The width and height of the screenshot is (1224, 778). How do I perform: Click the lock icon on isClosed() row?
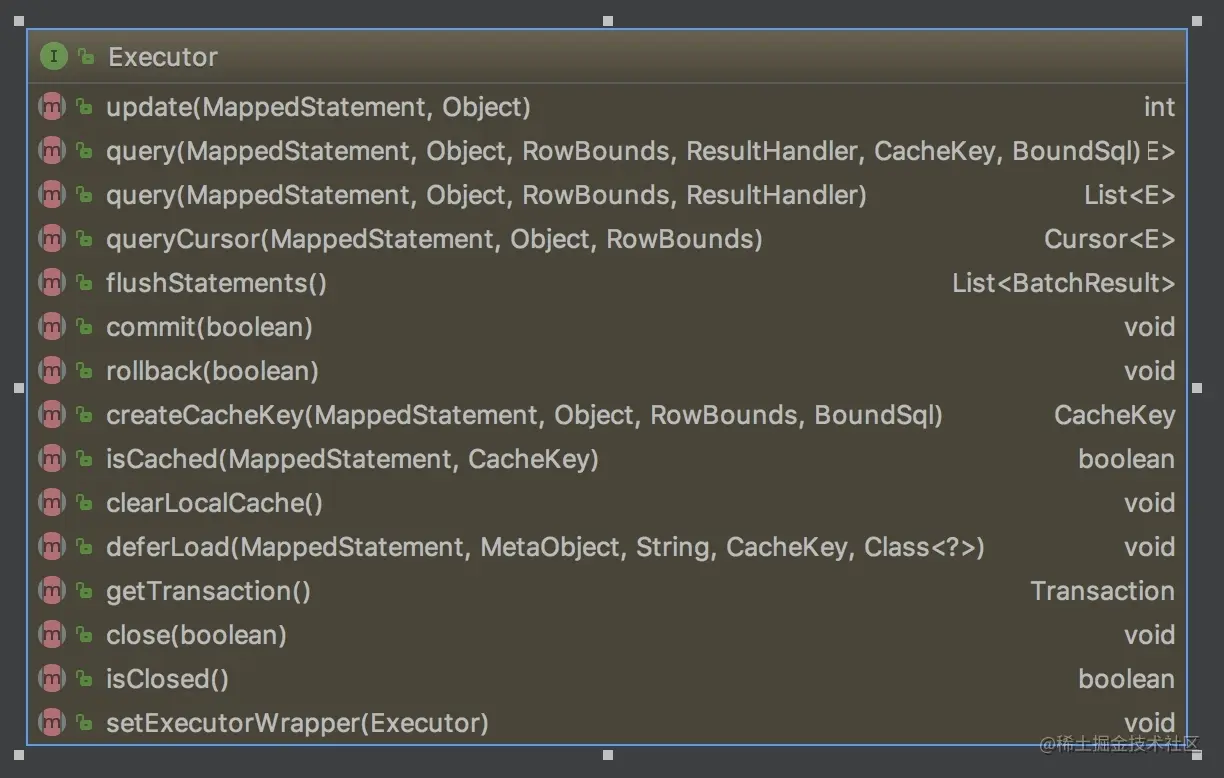click(85, 679)
